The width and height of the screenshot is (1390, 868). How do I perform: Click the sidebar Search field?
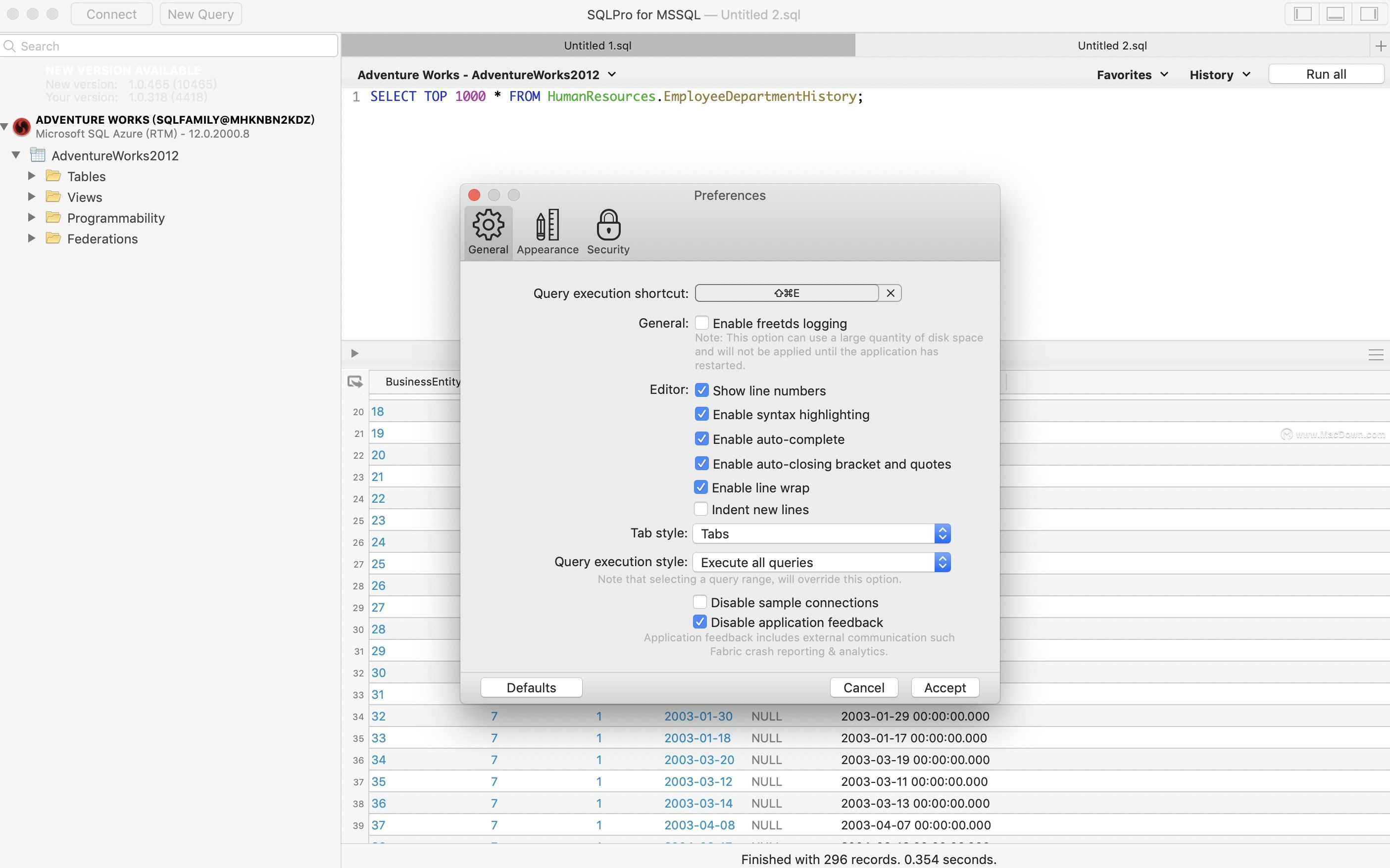pyautogui.click(x=169, y=46)
